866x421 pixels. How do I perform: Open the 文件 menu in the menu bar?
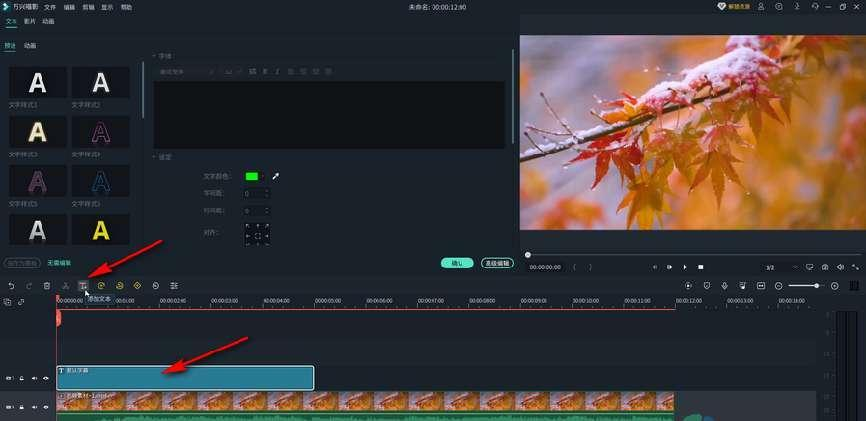click(50, 7)
